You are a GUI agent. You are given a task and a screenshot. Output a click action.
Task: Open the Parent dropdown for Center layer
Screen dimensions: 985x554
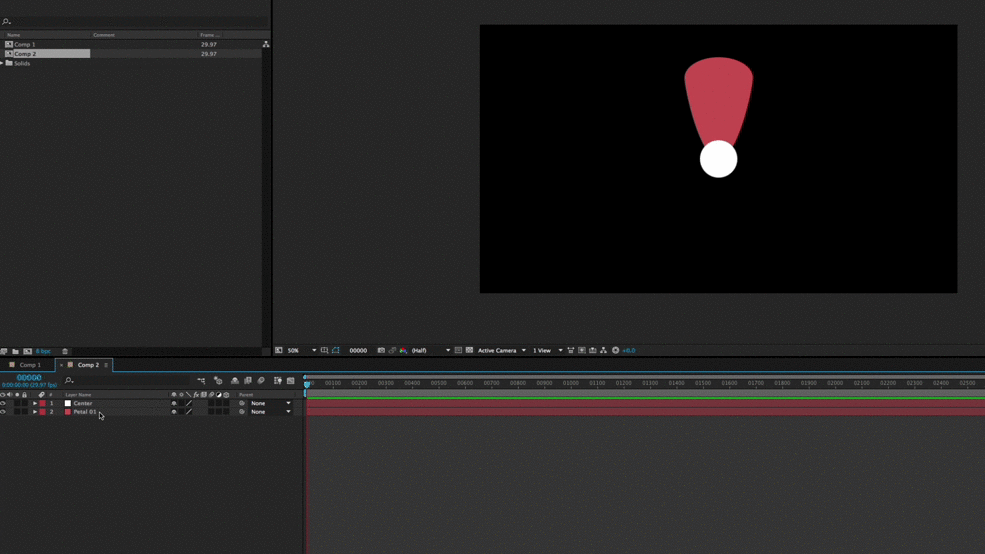pos(271,403)
